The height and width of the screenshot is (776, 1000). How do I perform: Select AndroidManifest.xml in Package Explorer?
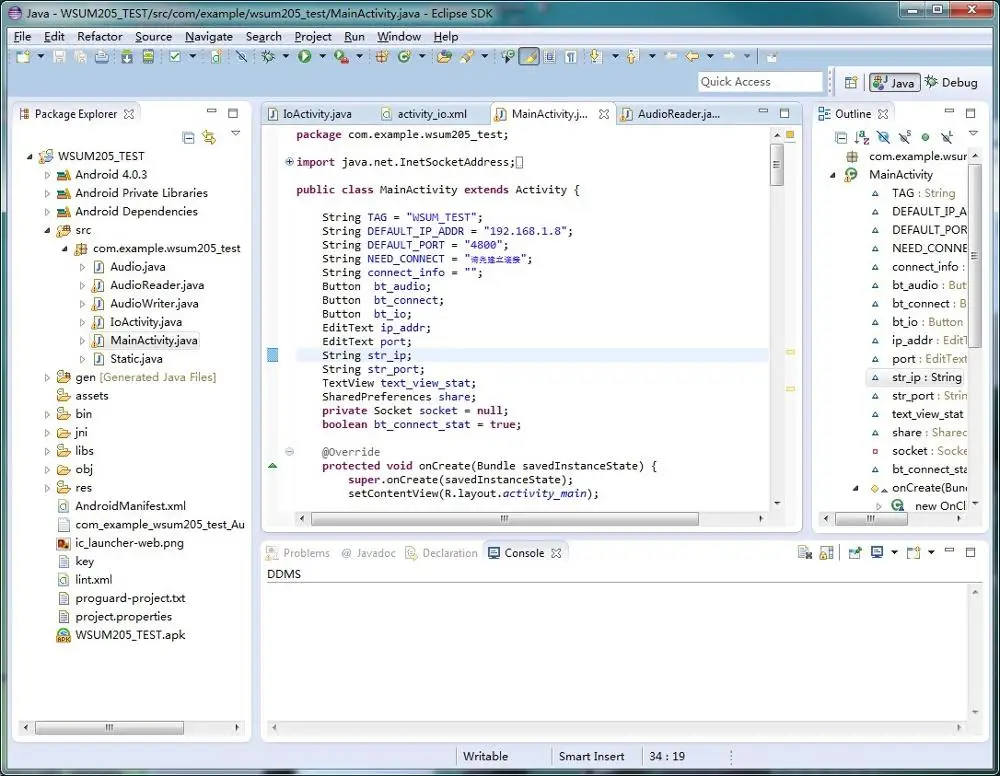coord(131,506)
